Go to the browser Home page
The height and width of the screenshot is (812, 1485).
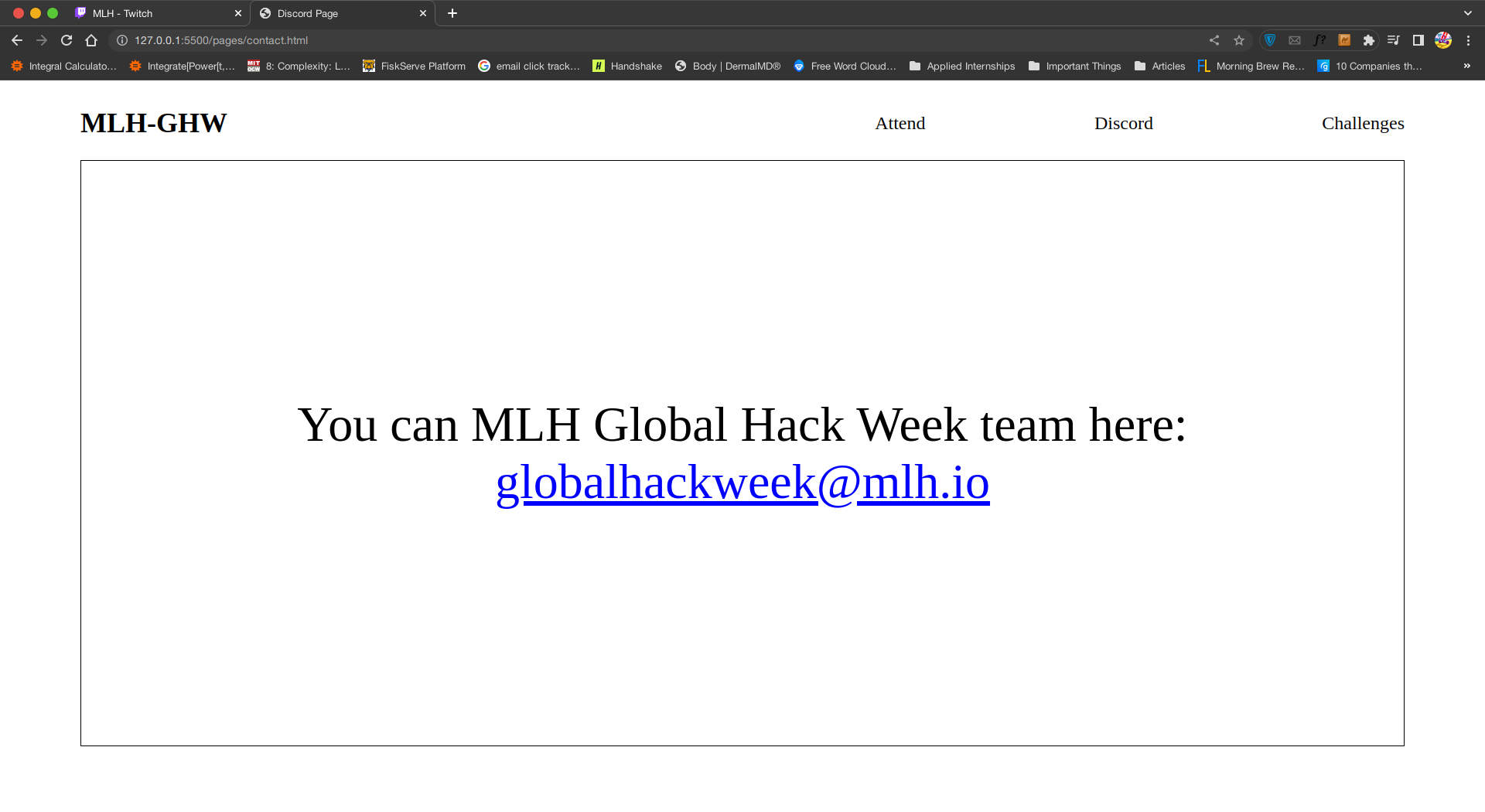click(91, 40)
